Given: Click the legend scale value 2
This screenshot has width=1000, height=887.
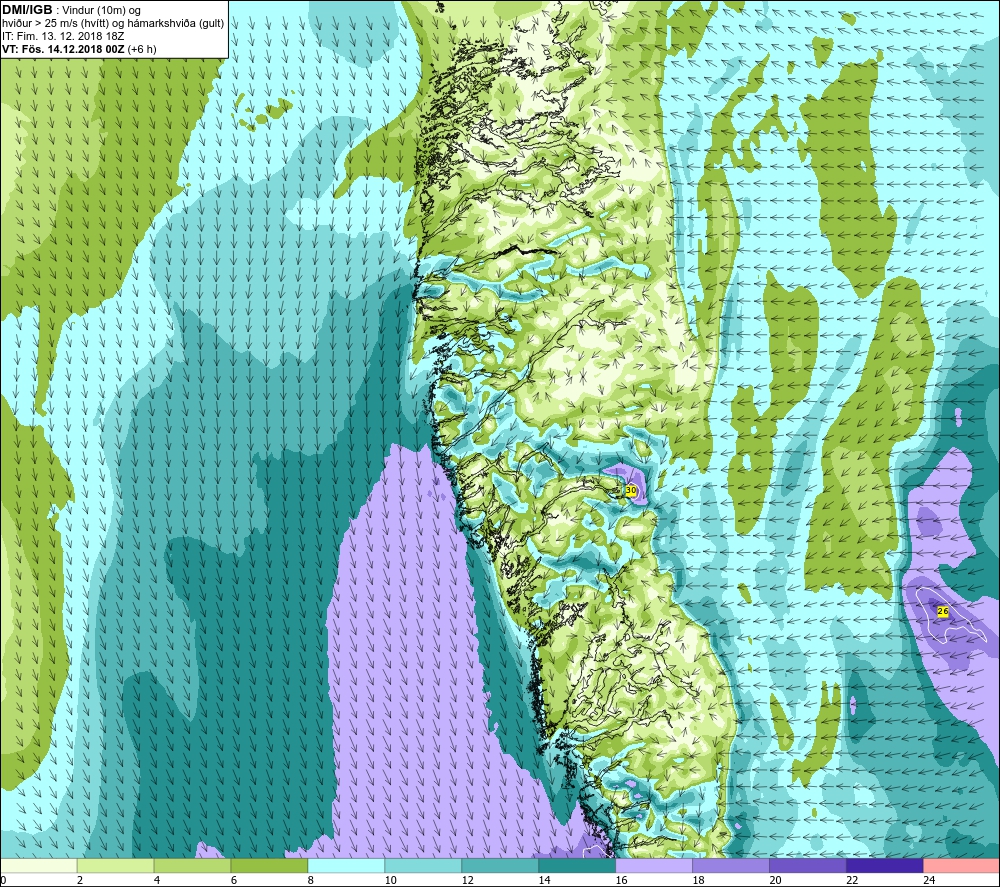Looking at the screenshot, I should coord(80,880).
